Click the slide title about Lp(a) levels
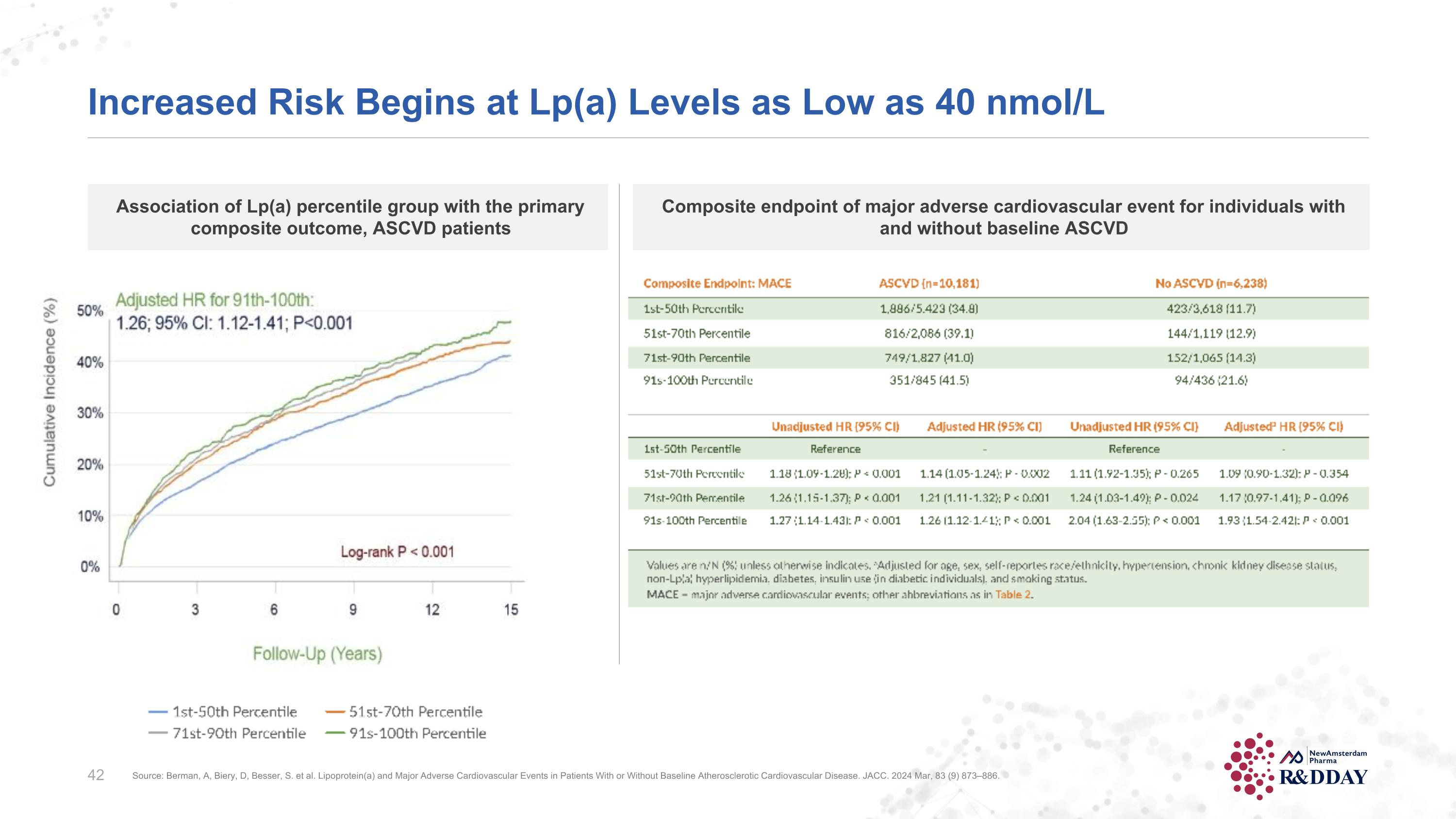The image size is (1456, 819). pos(596,102)
